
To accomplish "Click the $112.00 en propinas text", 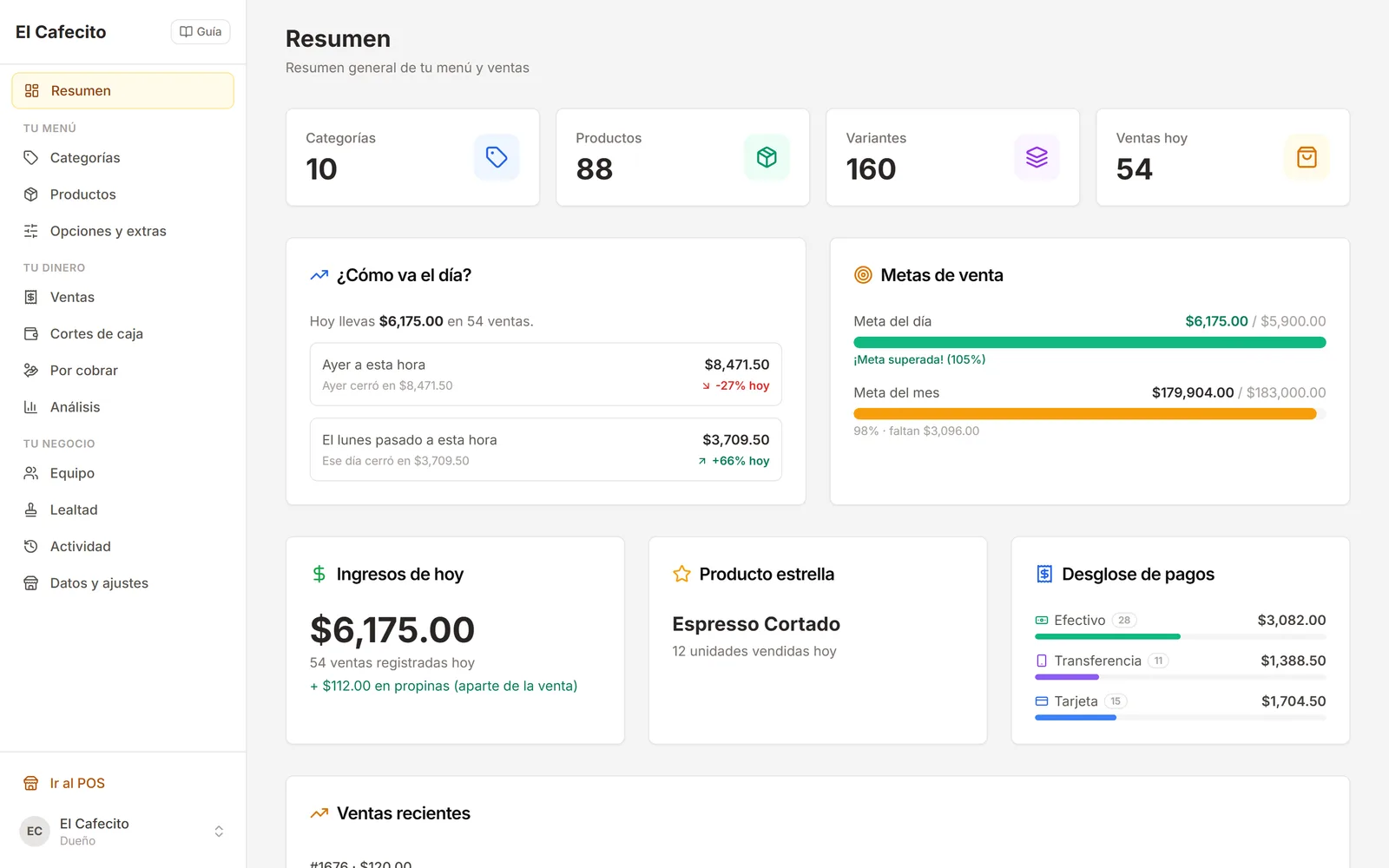I will click(444, 686).
